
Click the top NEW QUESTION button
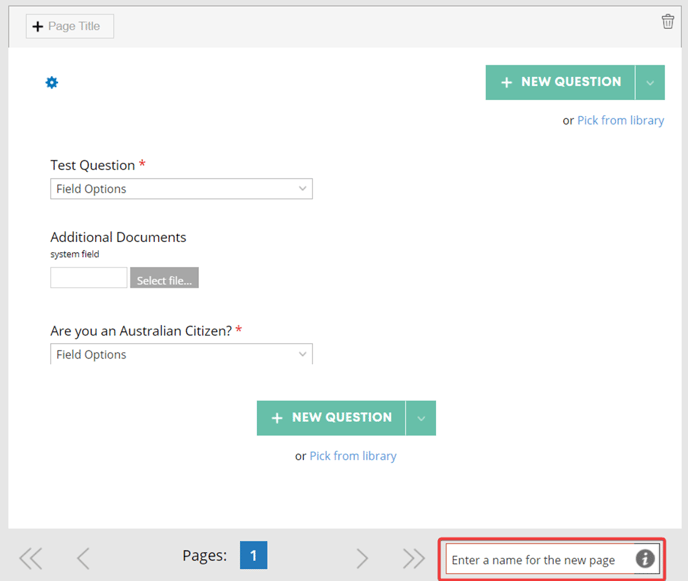560,82
